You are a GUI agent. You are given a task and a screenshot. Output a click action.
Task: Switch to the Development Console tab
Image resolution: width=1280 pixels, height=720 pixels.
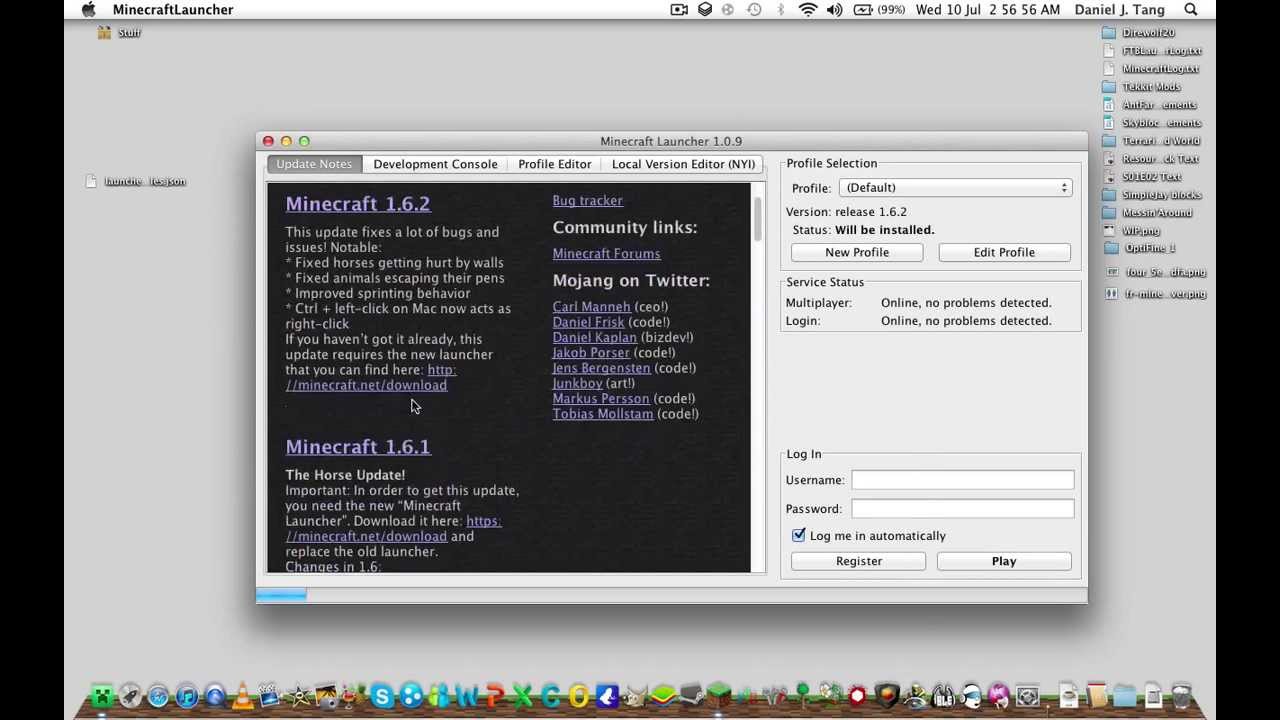[435, 164]
